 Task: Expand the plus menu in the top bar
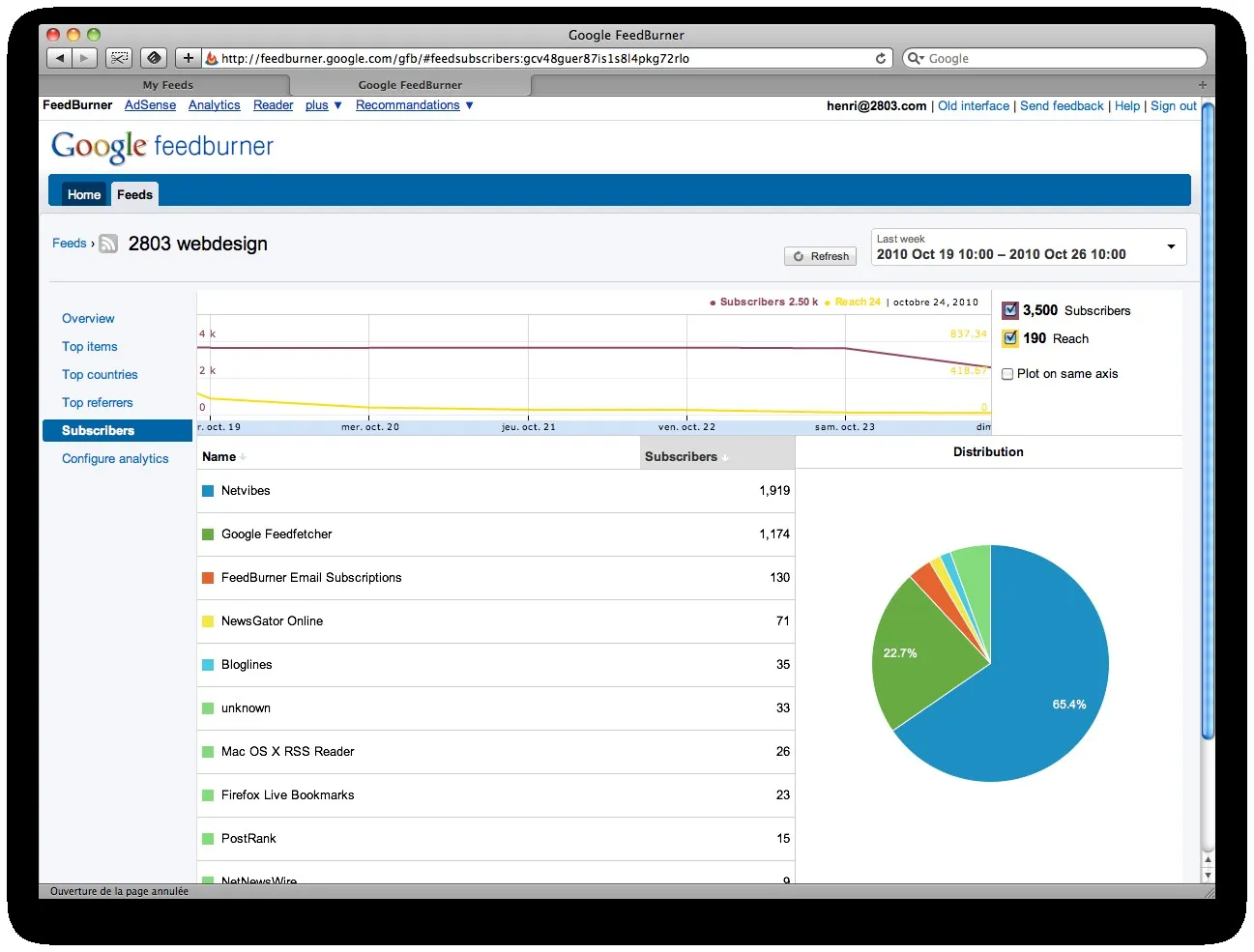[x=323, y=105]
